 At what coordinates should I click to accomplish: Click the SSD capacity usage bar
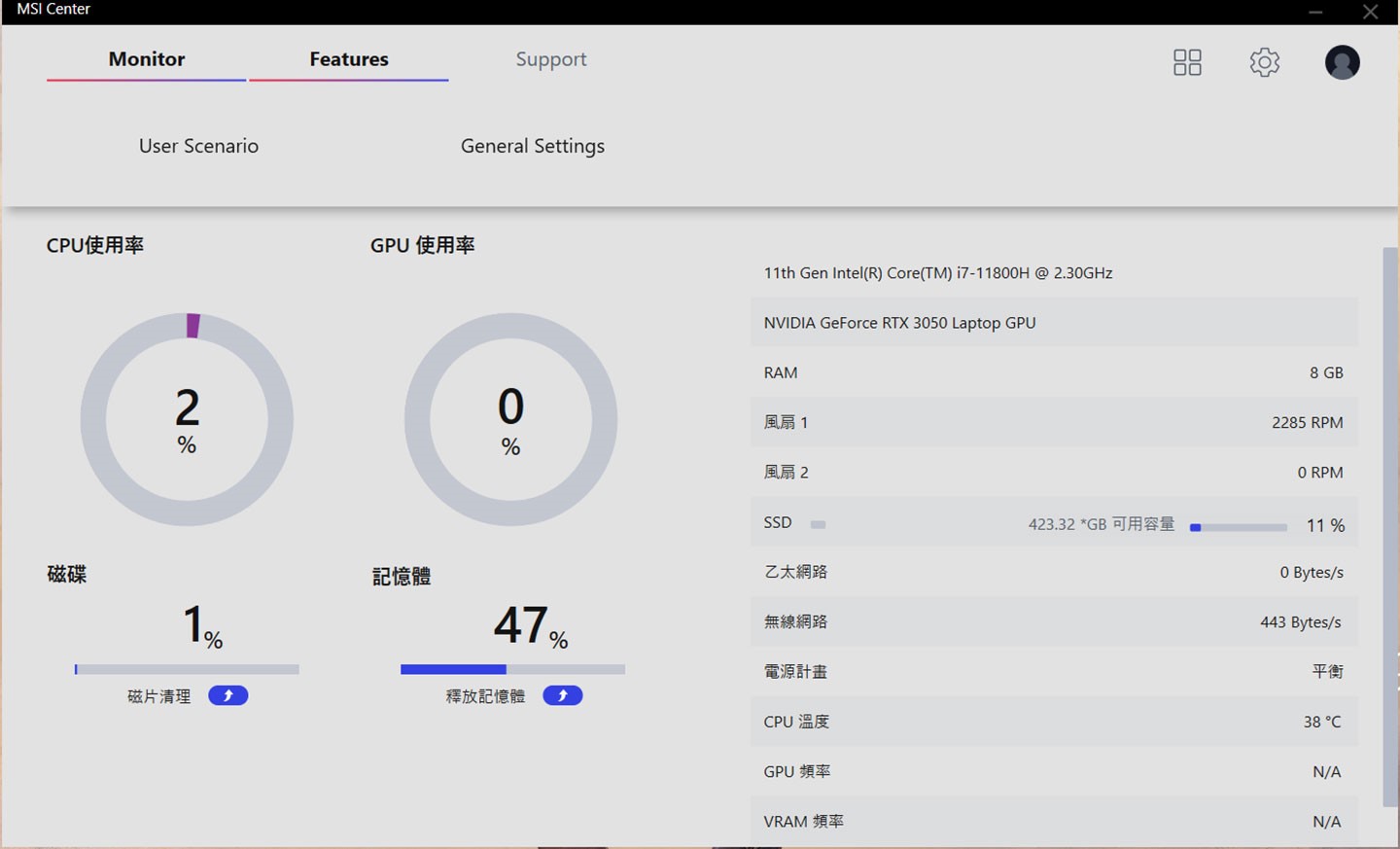1238,527
